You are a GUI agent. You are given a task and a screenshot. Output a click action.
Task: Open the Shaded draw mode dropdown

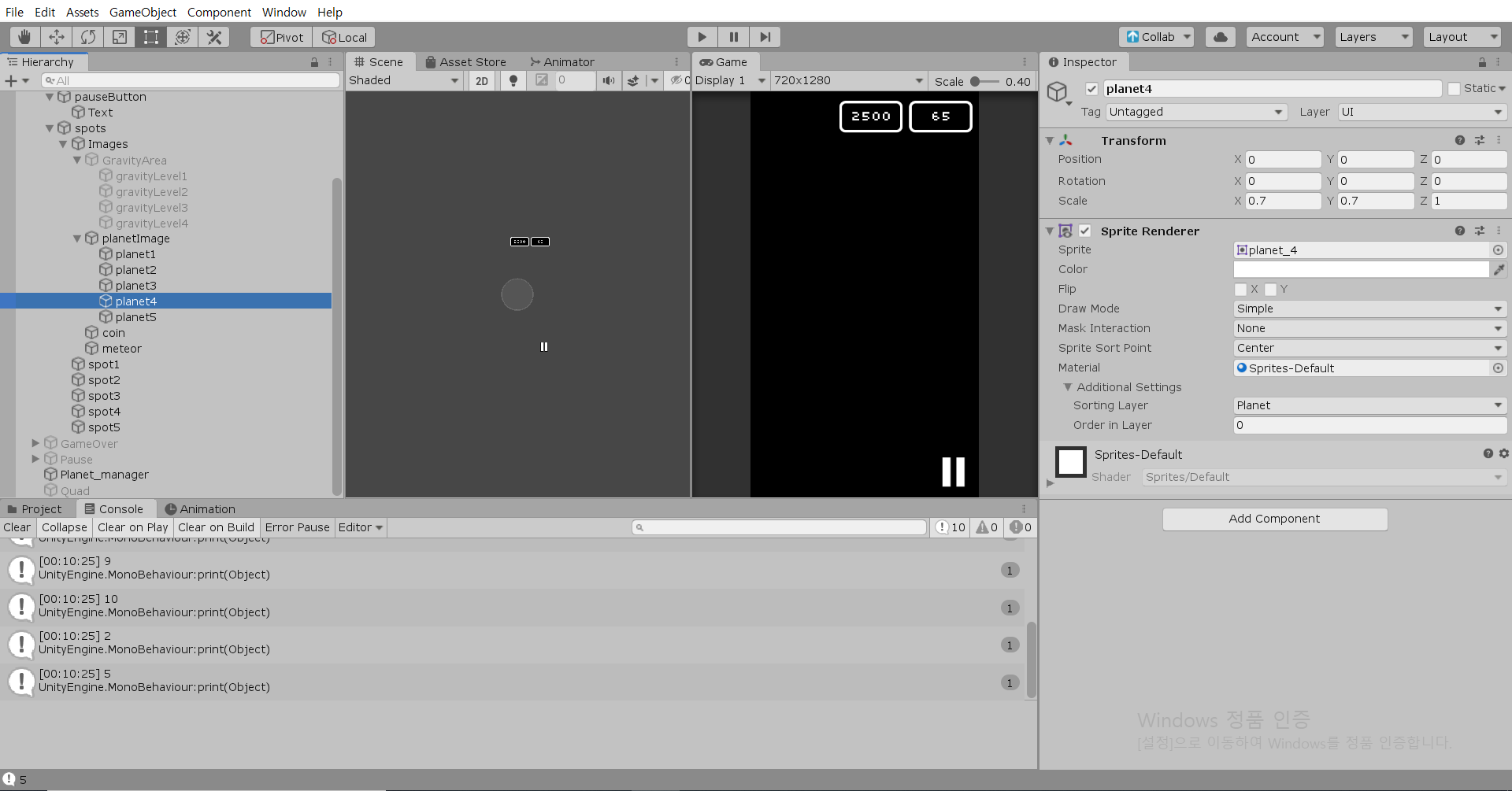pos(404,80)
